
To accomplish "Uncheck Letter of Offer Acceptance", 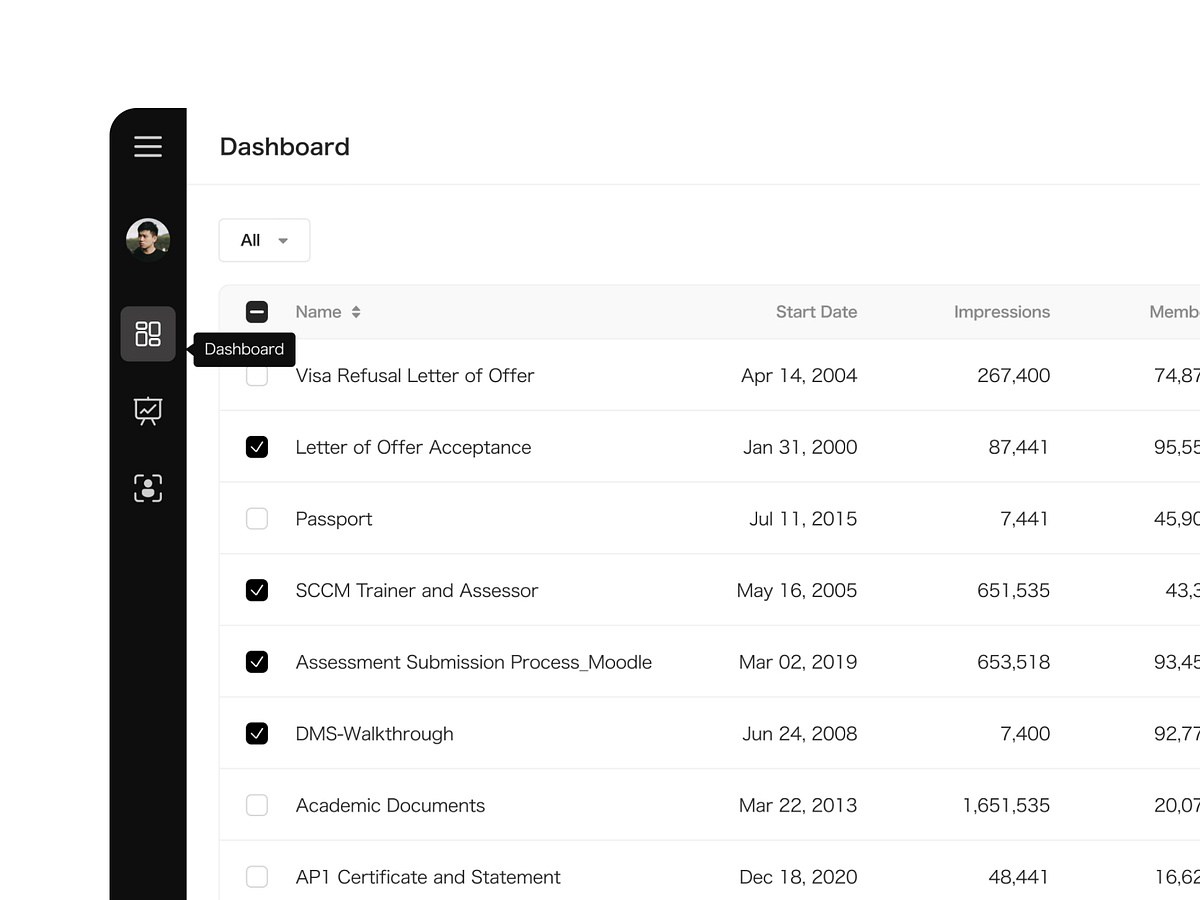I will [257, 447].
